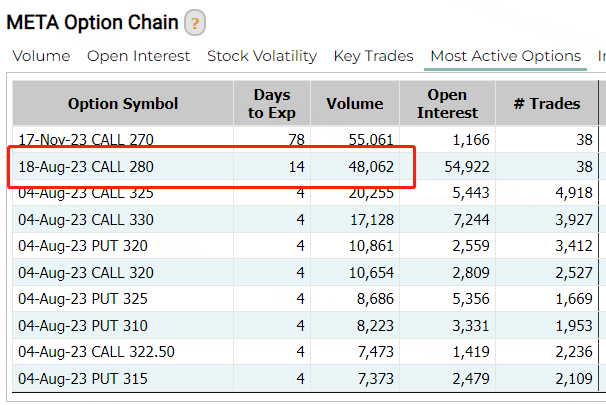Switch to the Volume tab
Viewport: 606px width, 405px height.
pyautogui.click(x=41, y=56)
